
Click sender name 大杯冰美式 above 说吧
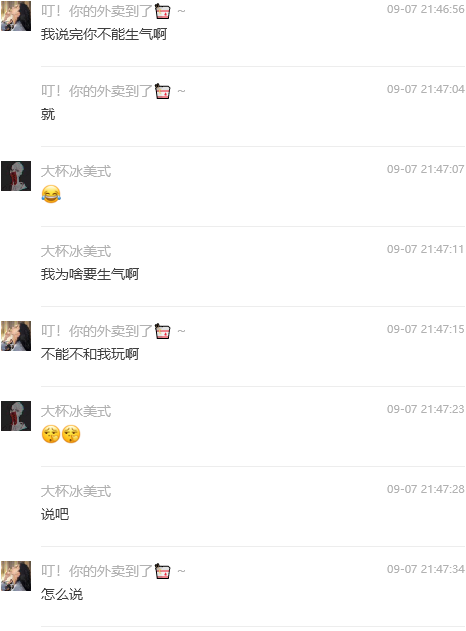(76, 491)
